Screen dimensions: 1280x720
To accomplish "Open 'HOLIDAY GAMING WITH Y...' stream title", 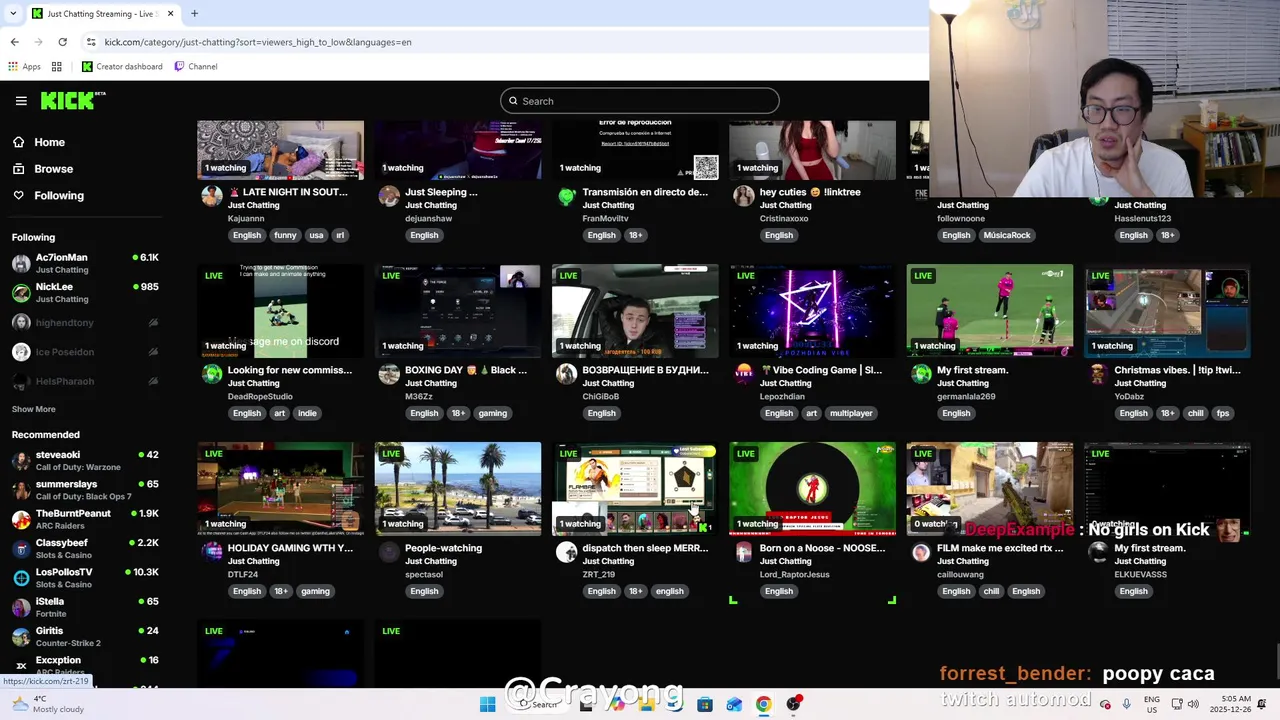I will [x=290, y=548].
